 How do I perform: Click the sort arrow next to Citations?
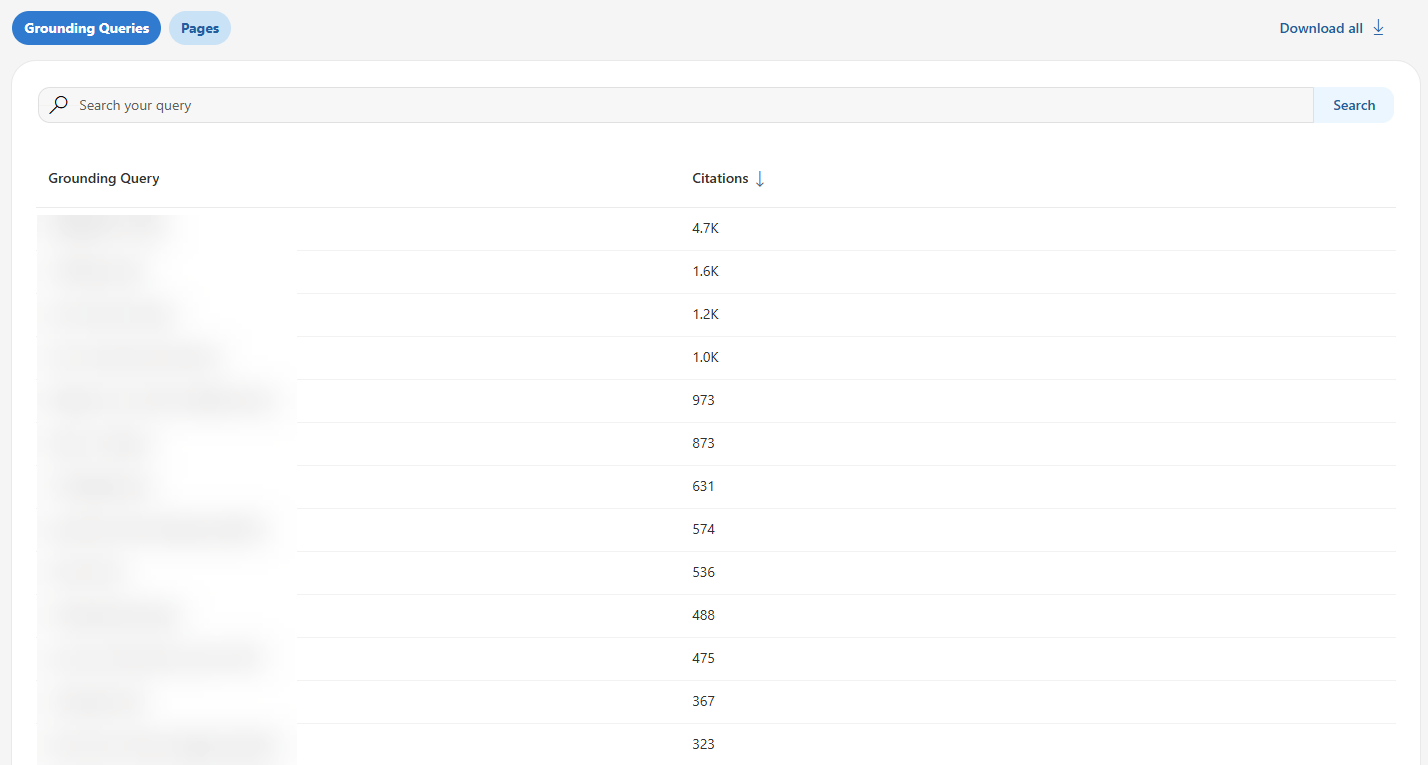tap(760, 178)
